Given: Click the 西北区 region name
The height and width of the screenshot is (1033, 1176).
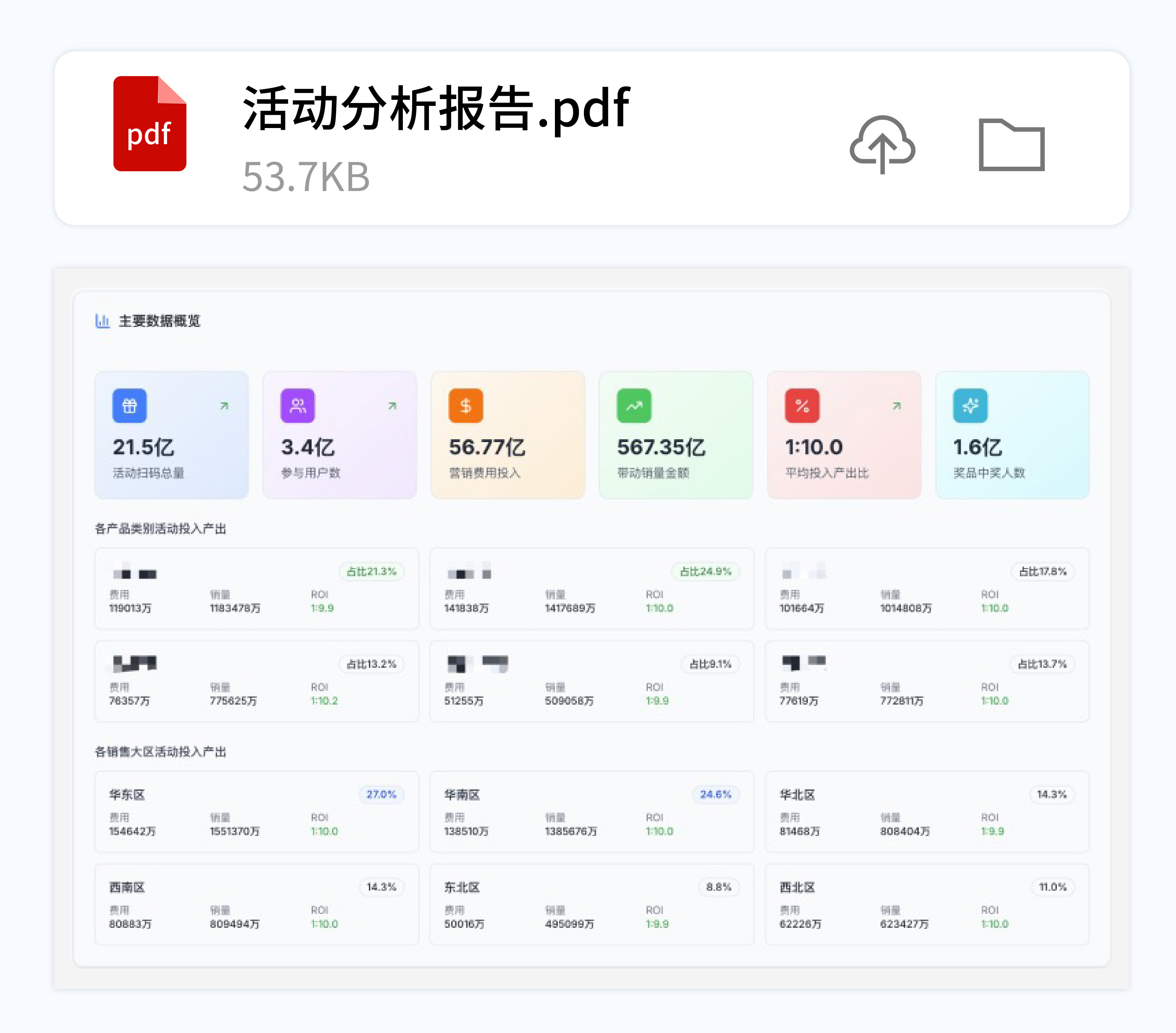Looking at the screenshot, I should point(797,887).
